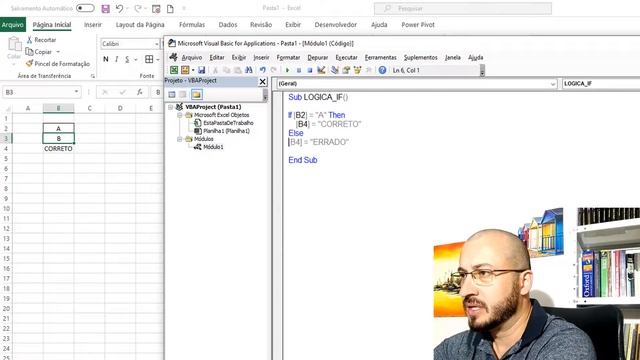Click insert function fx icon in formula bar

140,92
